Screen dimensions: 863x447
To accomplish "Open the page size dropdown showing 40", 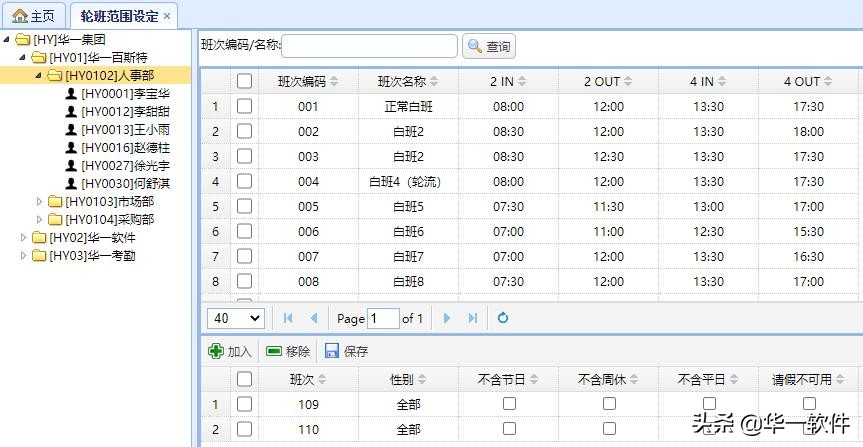I will [236, 318].
